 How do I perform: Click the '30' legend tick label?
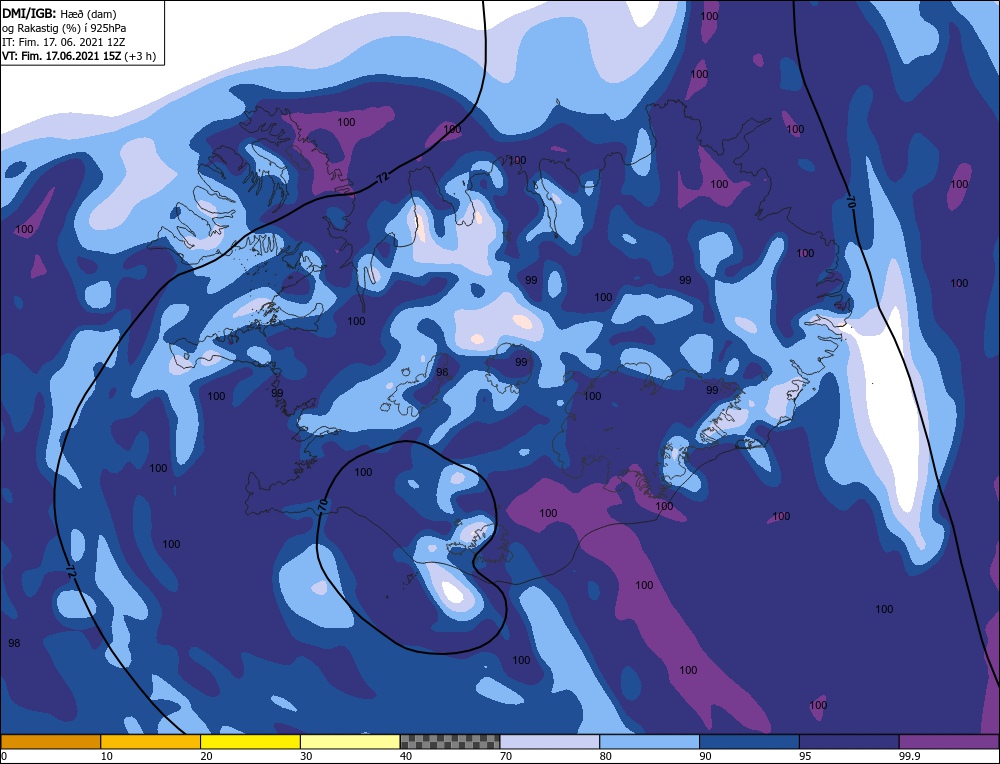pyautogui.click(x=306, y=756)
